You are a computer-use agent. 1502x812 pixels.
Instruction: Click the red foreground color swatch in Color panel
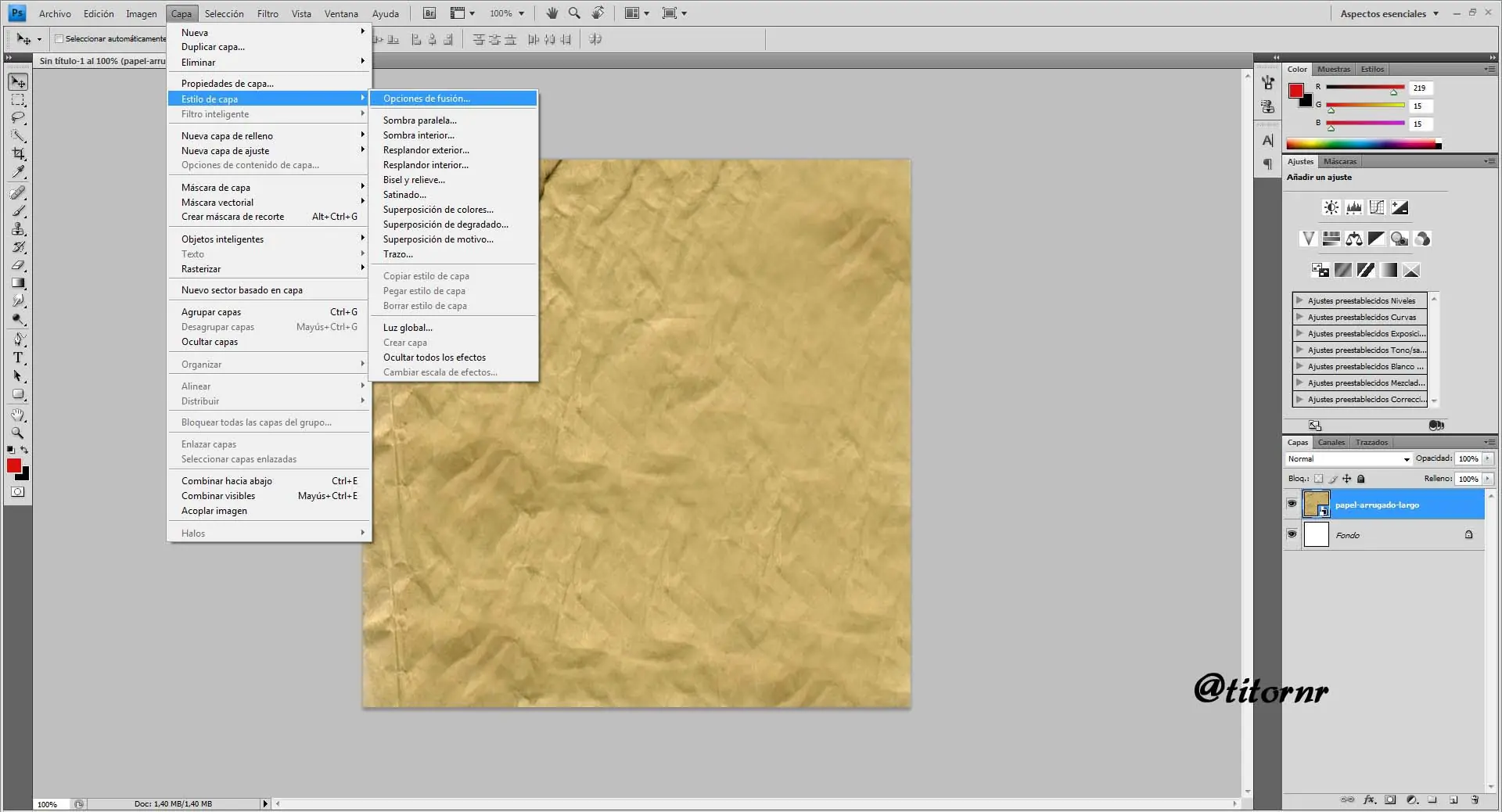[1296, 90]
